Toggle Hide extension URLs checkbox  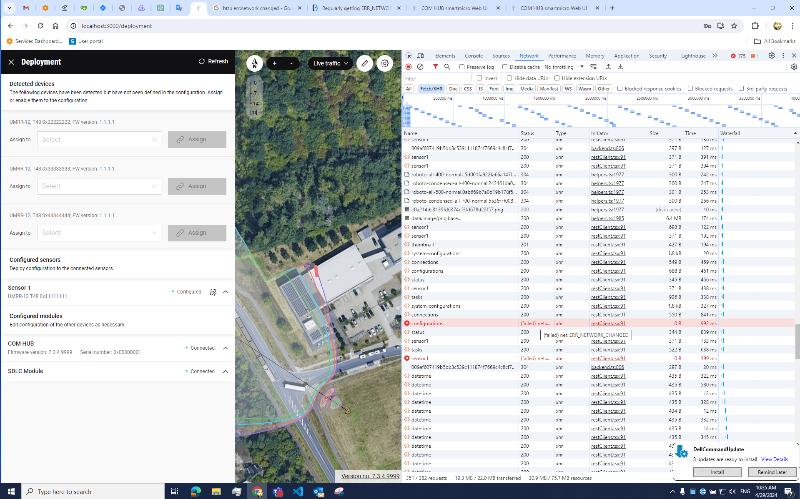557,78
